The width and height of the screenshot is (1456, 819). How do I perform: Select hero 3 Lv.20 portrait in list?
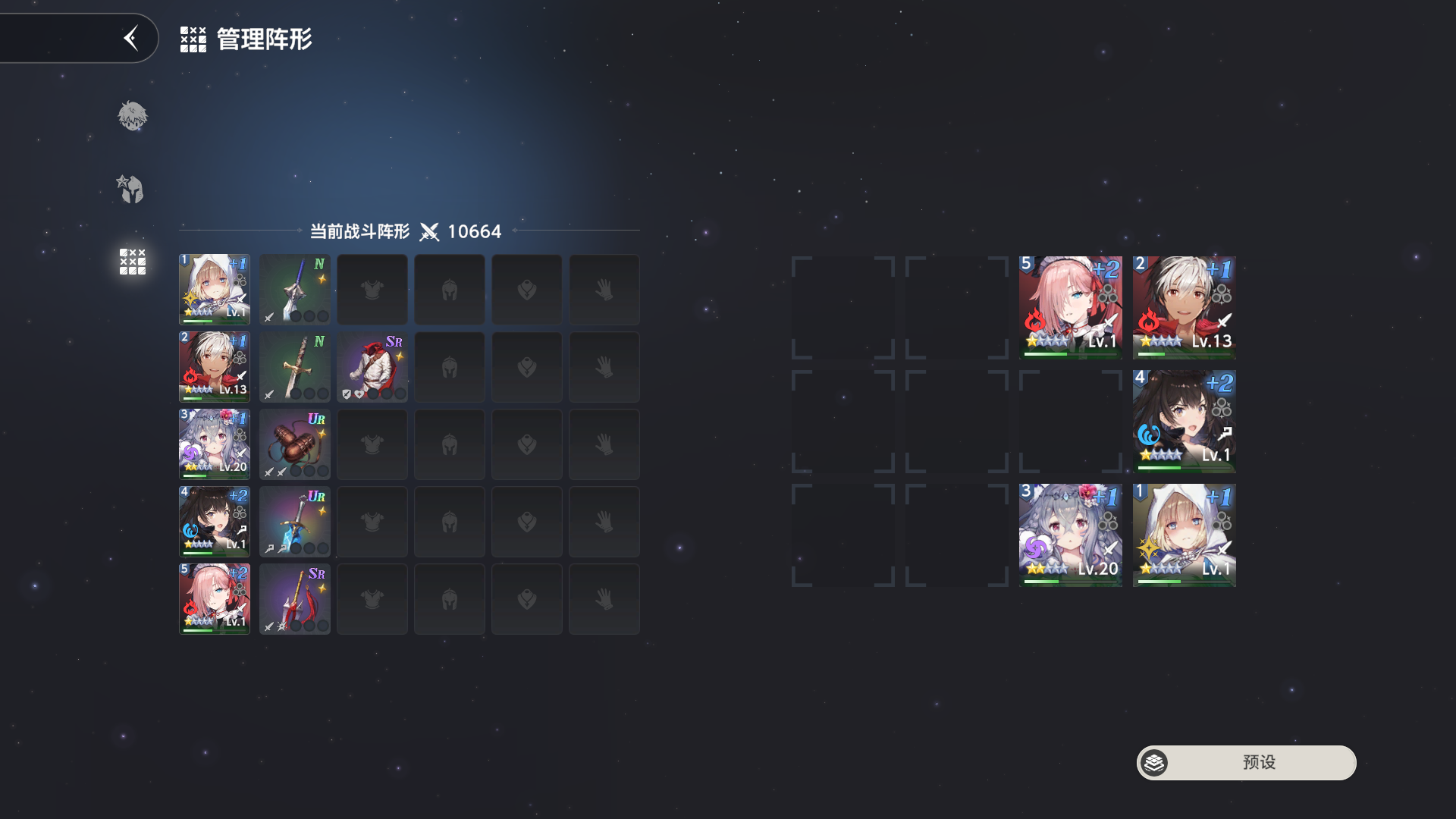tap(215, 444)
